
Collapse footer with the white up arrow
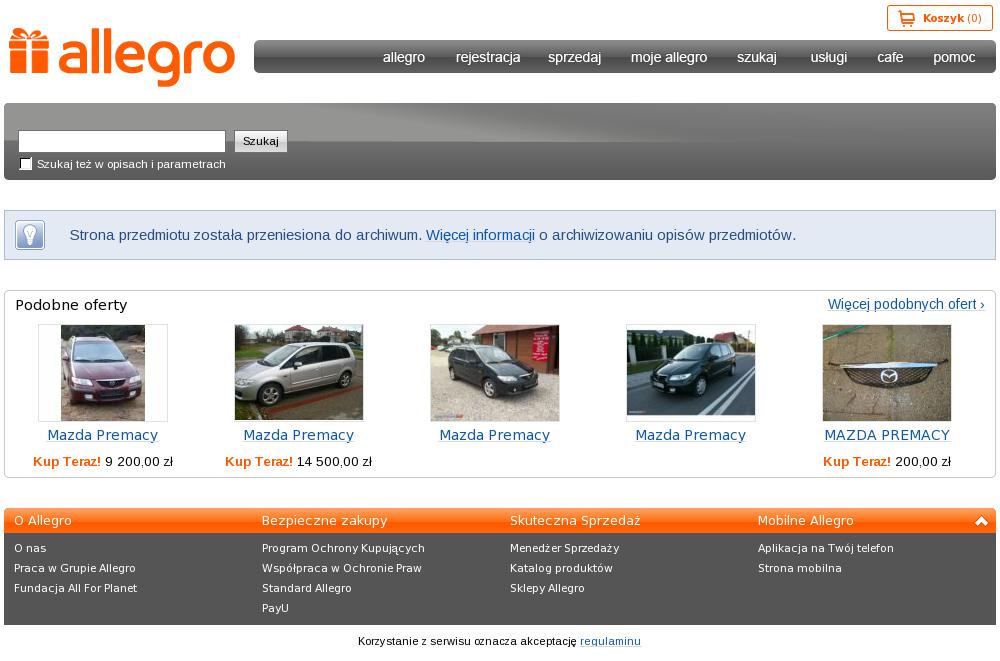coord(982,521)
